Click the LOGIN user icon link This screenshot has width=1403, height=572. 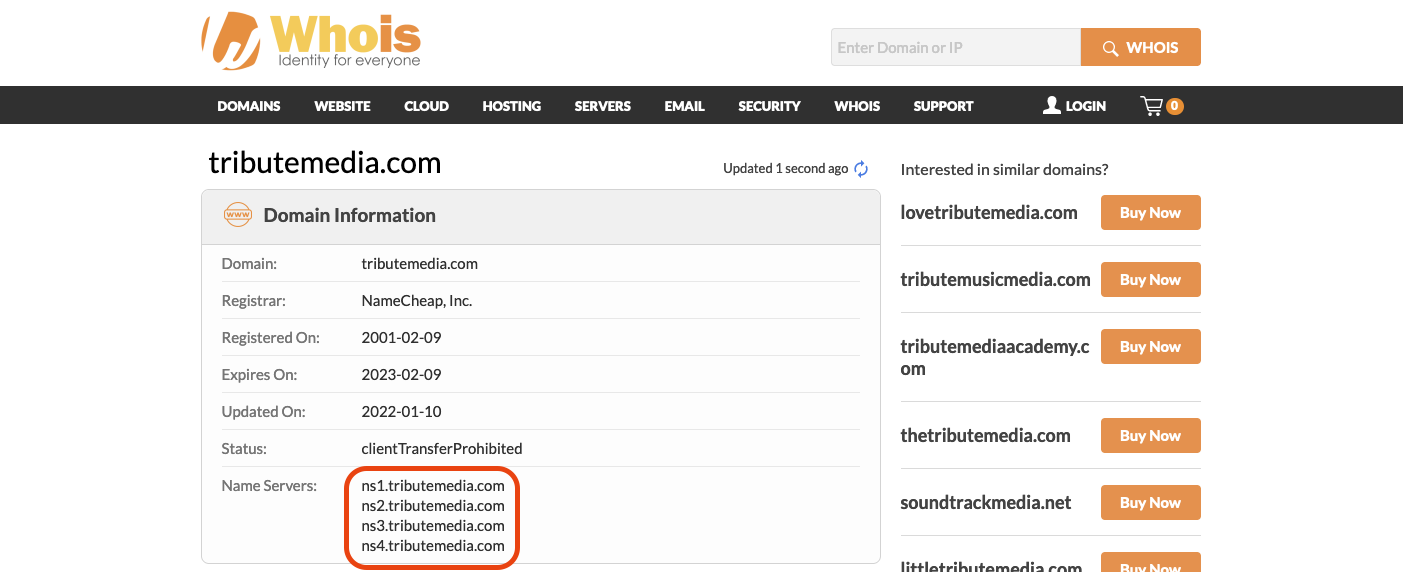(x=1074, y=105)
